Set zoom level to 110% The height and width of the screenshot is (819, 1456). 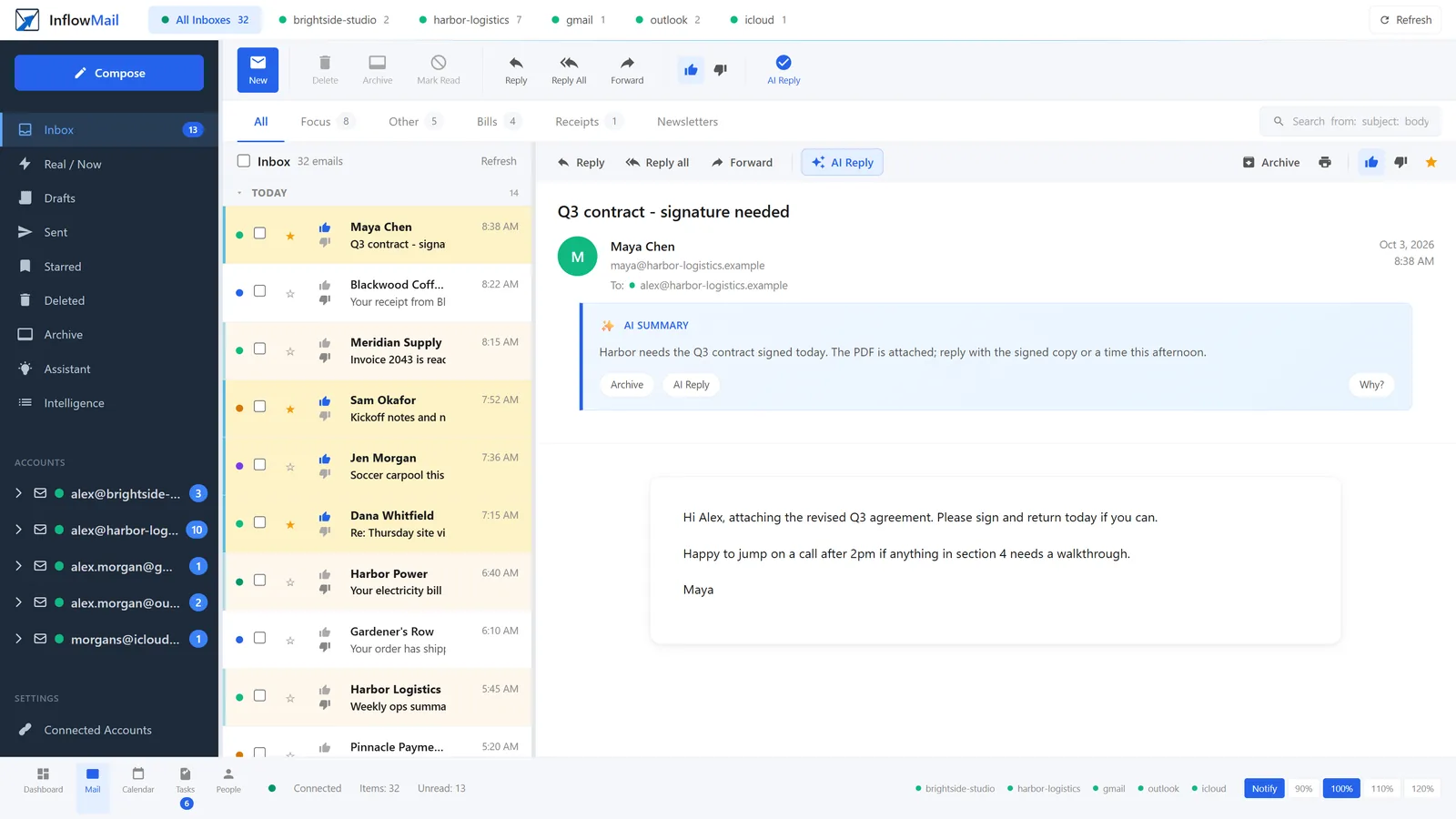pos(1382,788)
